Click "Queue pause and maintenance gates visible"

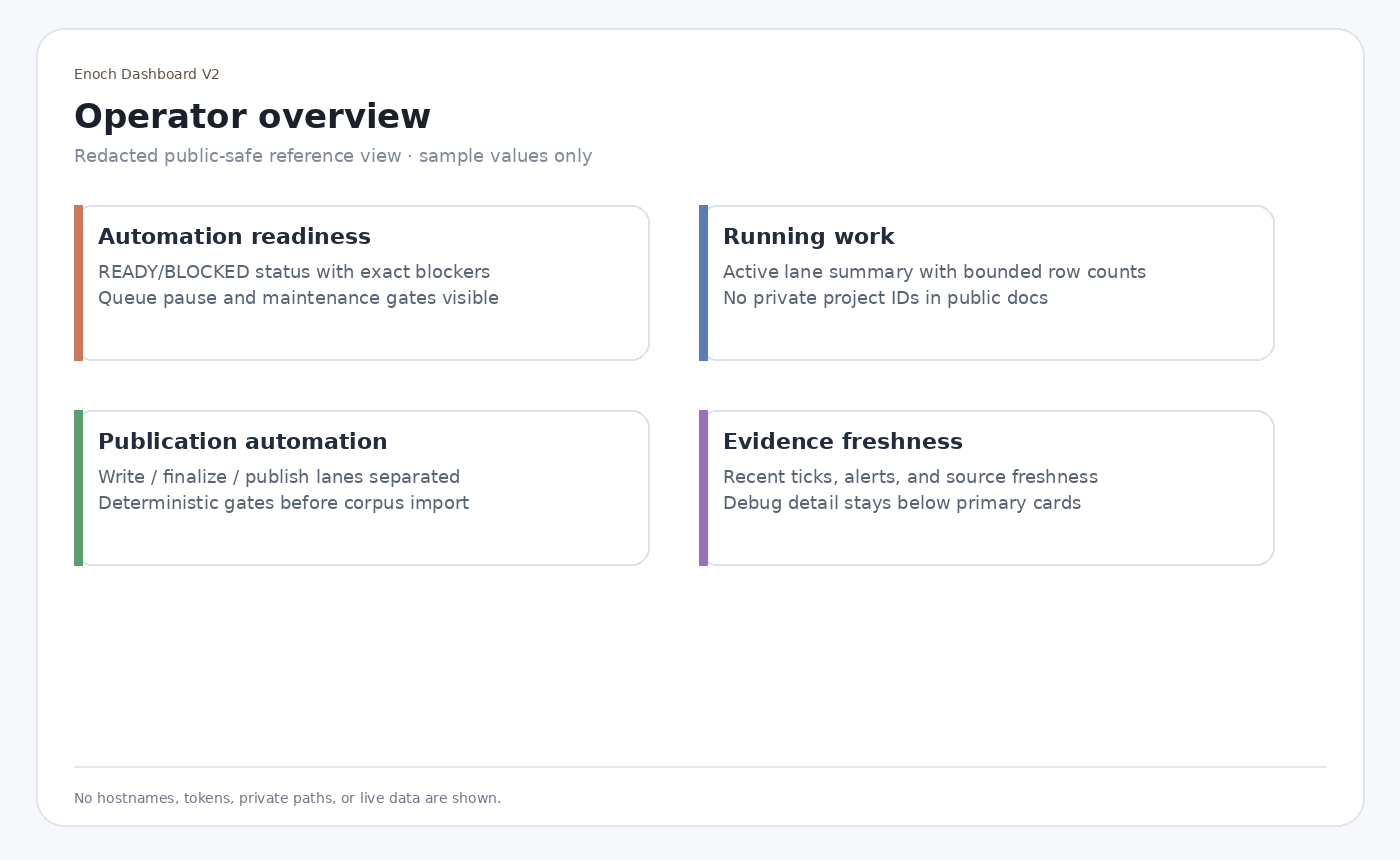click(298, 298)
